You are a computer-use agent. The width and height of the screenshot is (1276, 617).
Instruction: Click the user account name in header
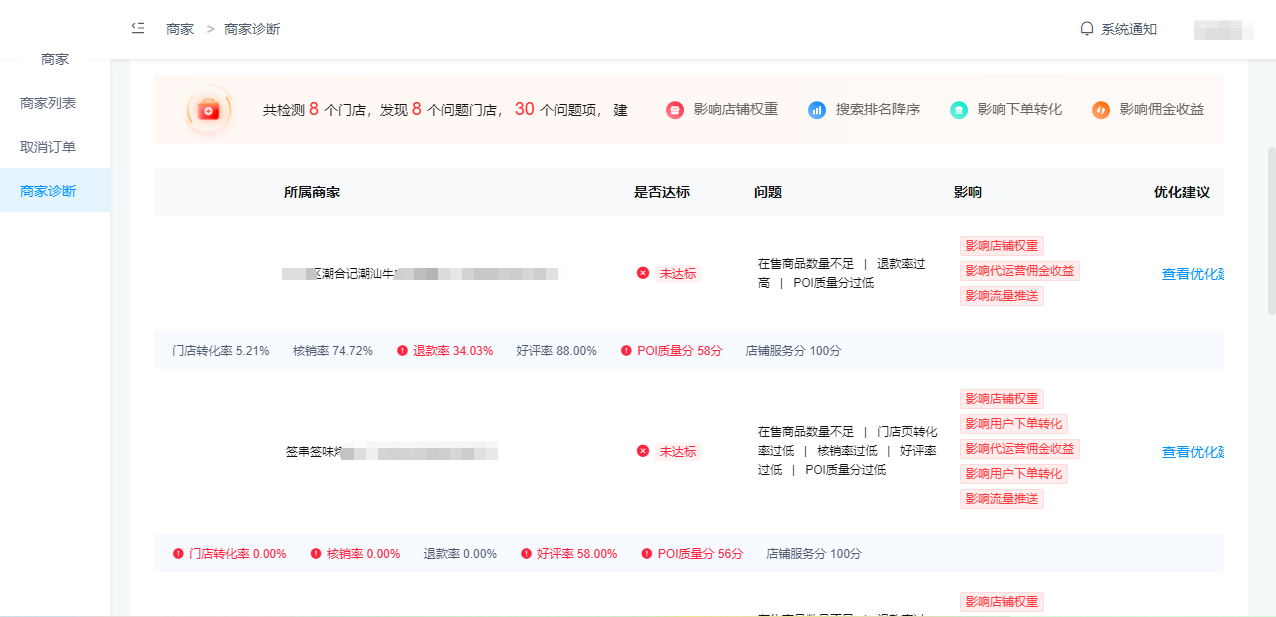(x=1223, y=29)
